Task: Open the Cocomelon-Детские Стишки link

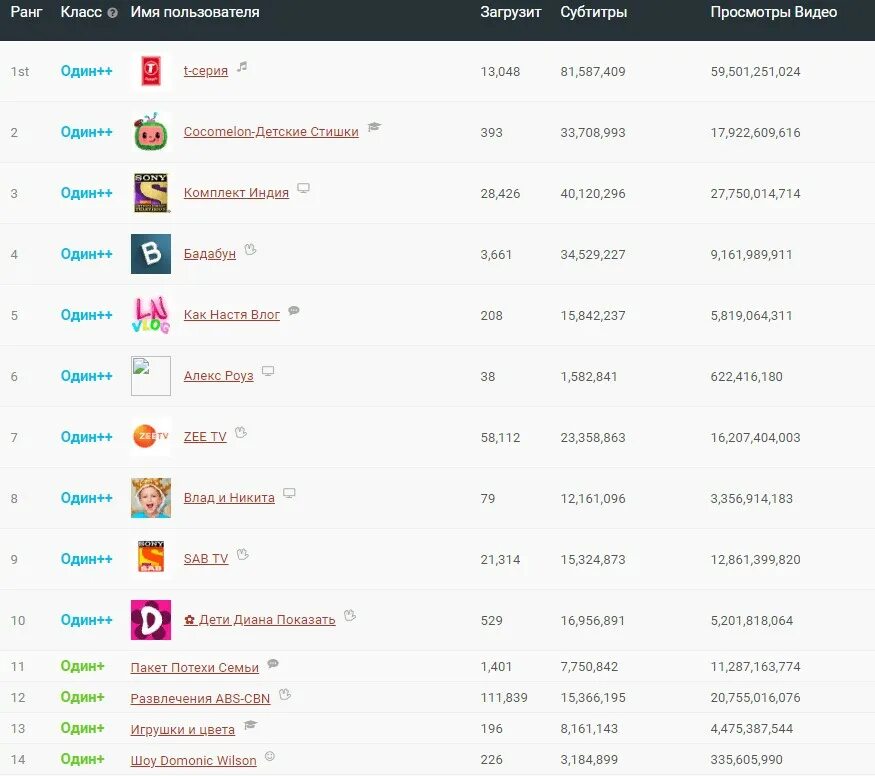Action: coord(271,132)
